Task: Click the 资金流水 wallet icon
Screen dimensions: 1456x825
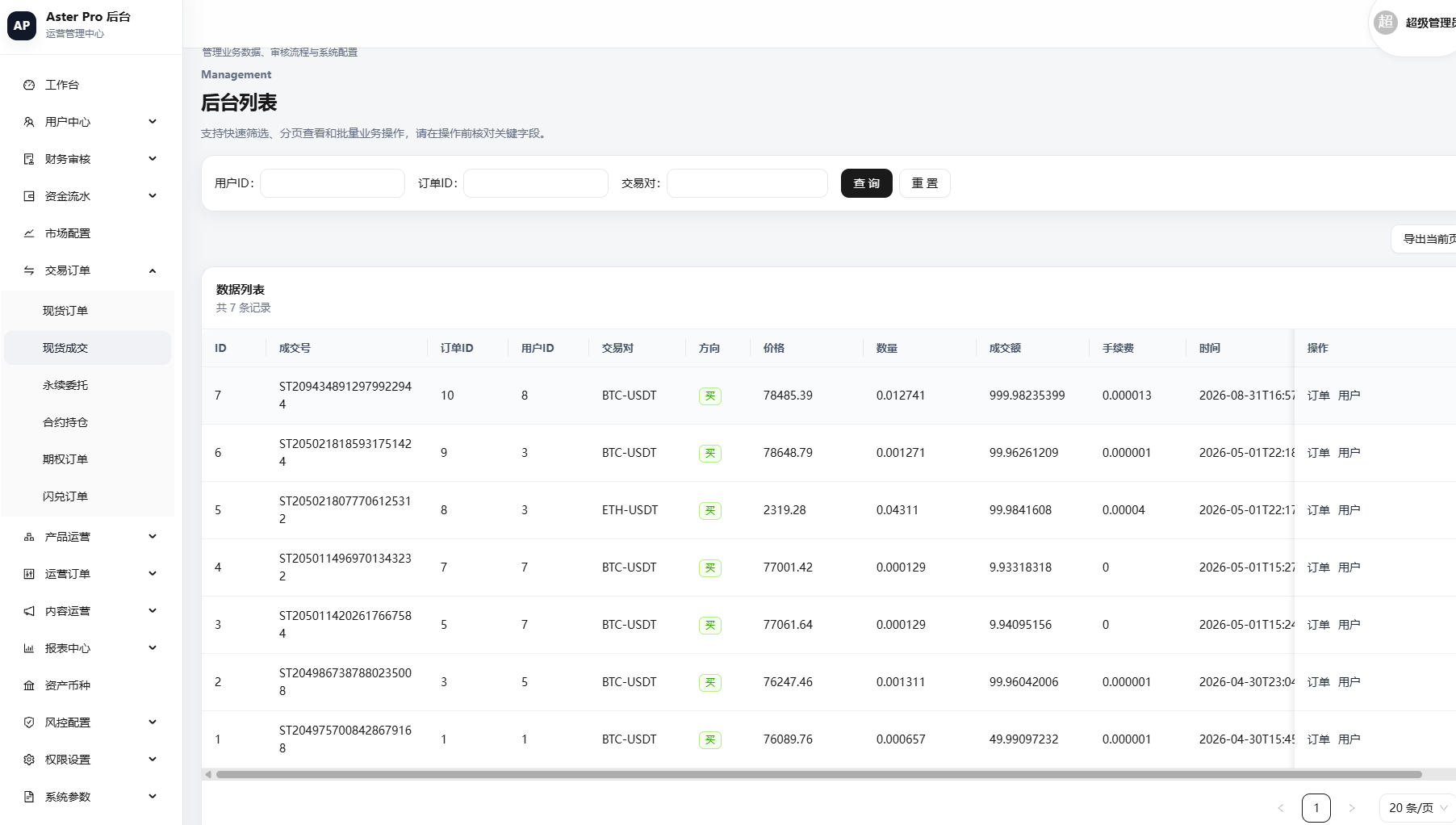Action: click(x=29, y=196)
